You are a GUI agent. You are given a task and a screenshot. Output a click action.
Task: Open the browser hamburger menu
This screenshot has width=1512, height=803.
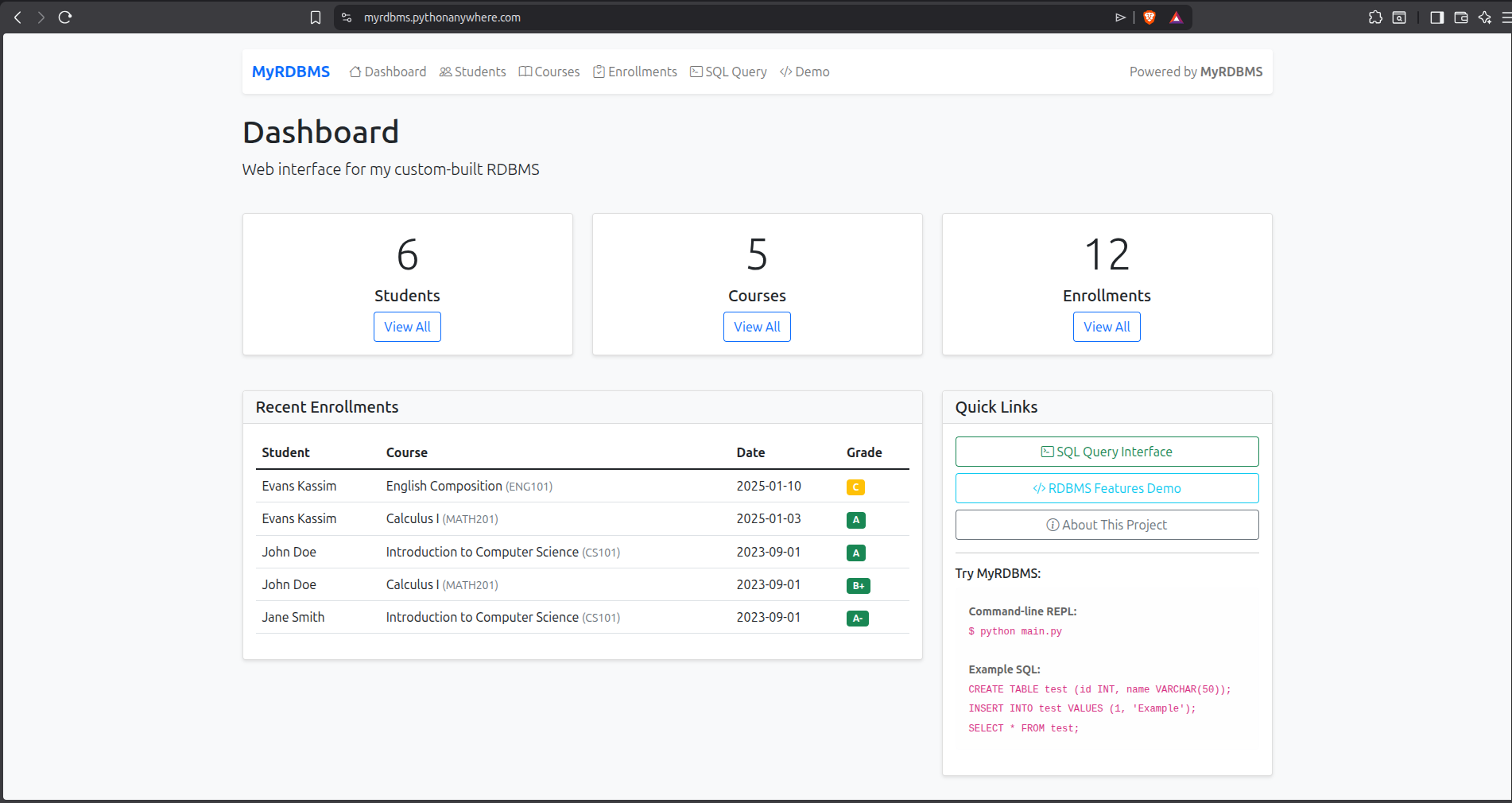coord(1506,17)
